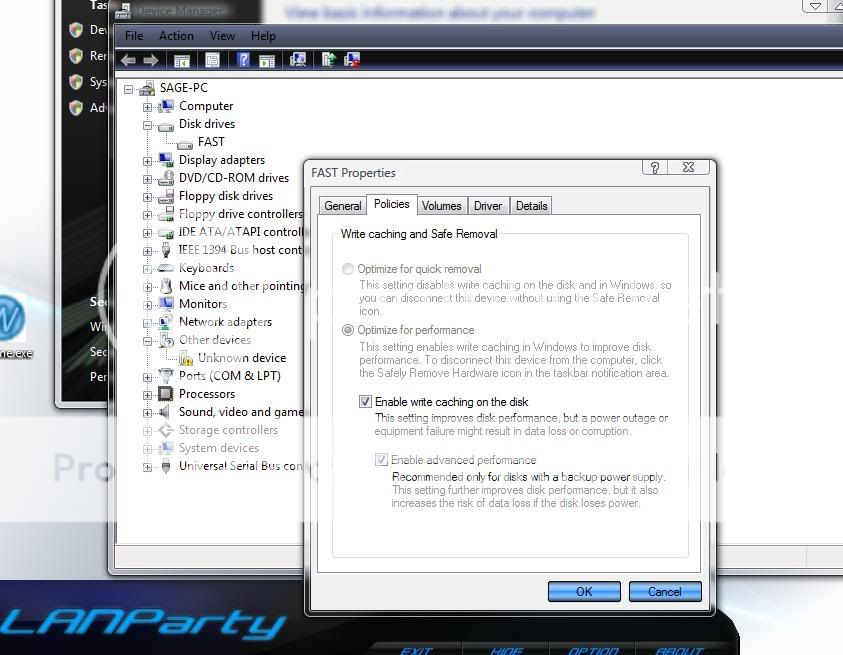Image resolution: width=843 pixels, height=655 pixels.
Task: Open the Action menu
Action: coord(176,35)
